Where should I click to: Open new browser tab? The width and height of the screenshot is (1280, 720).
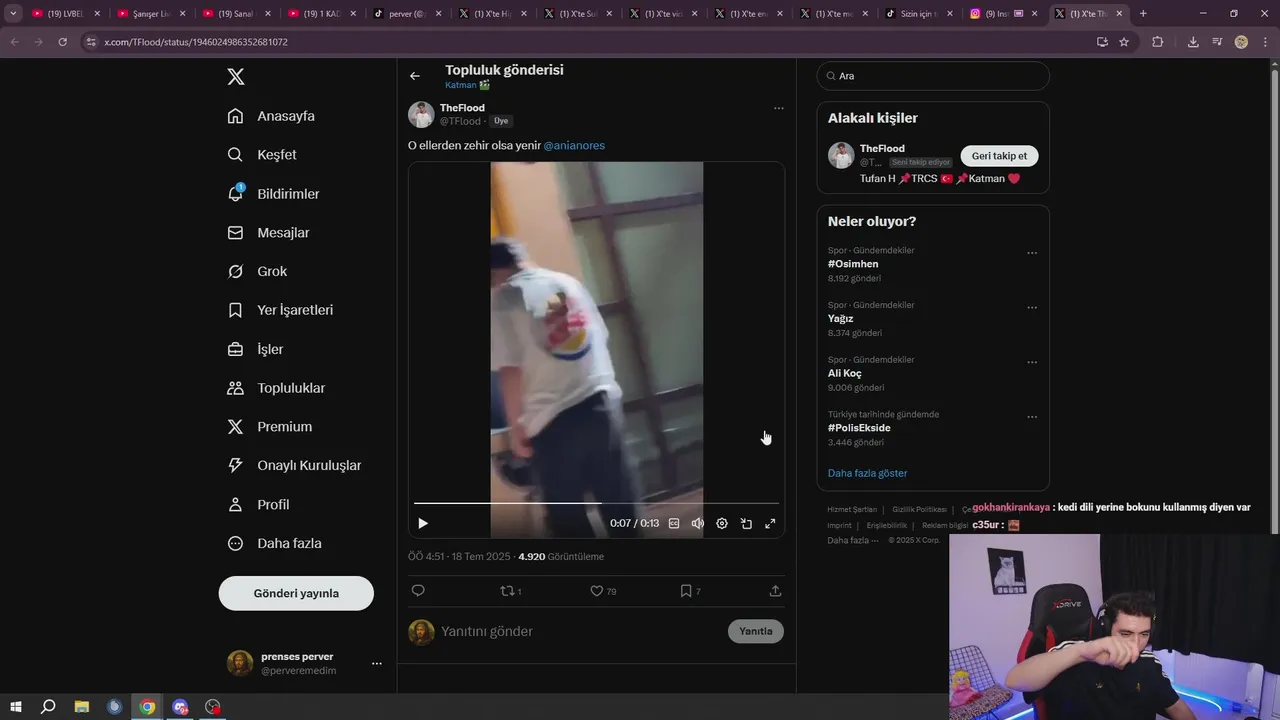coord(1143,14)
